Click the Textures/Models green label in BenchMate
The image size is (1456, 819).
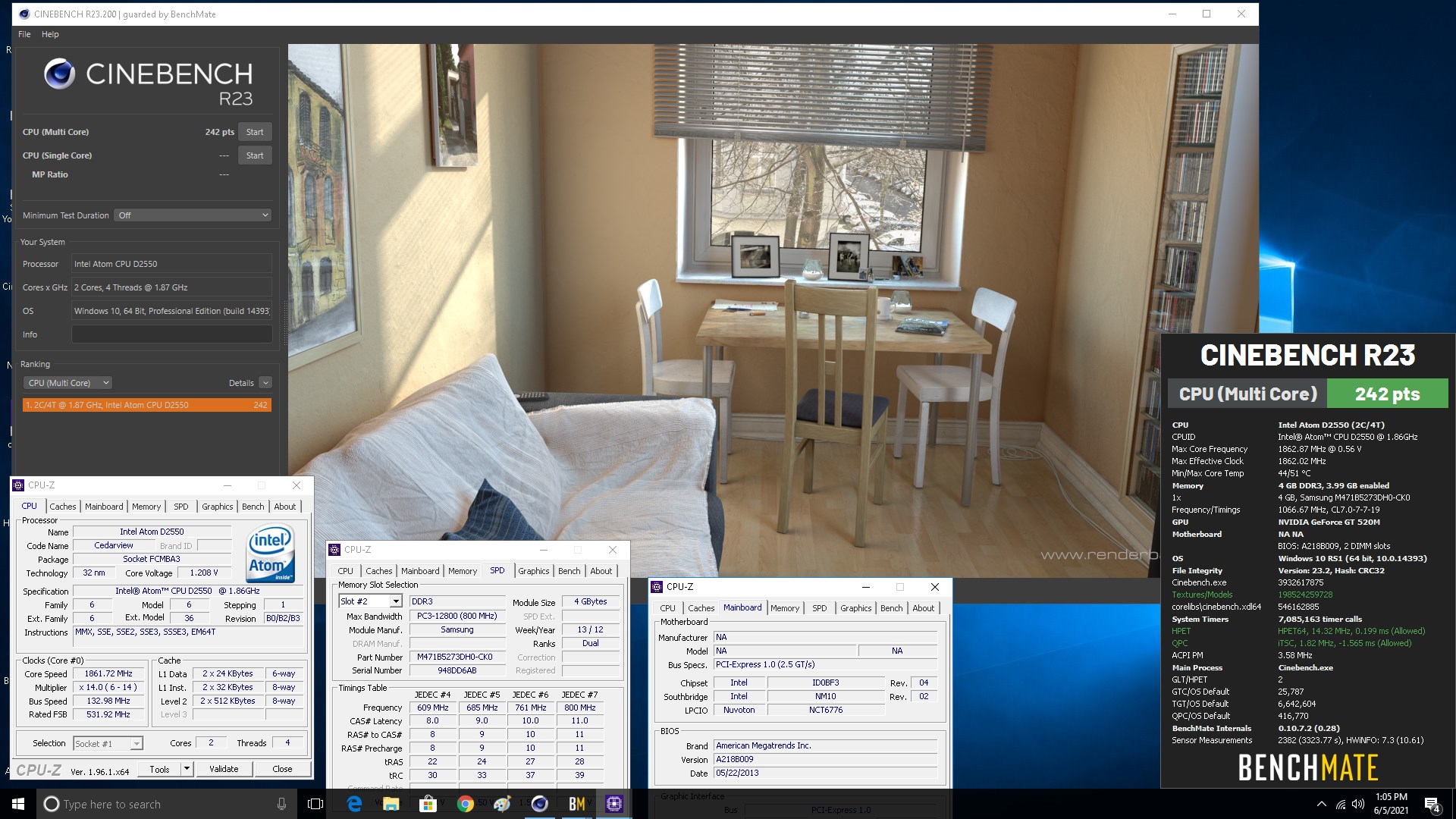(1202, 595)
